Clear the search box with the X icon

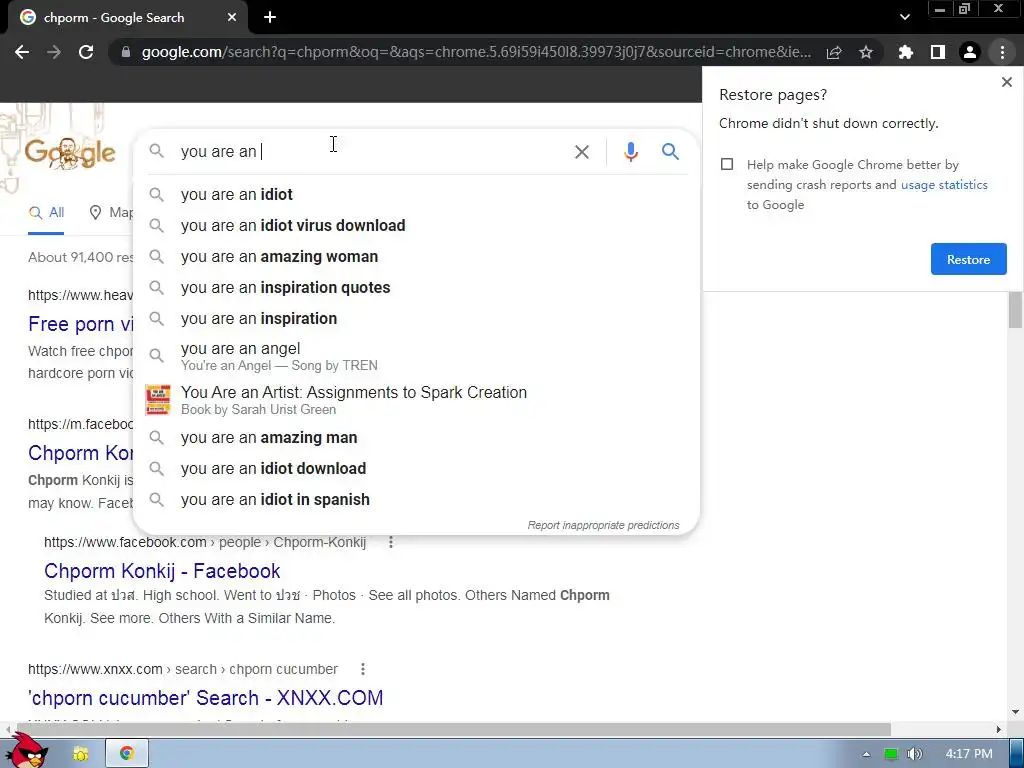581,152
